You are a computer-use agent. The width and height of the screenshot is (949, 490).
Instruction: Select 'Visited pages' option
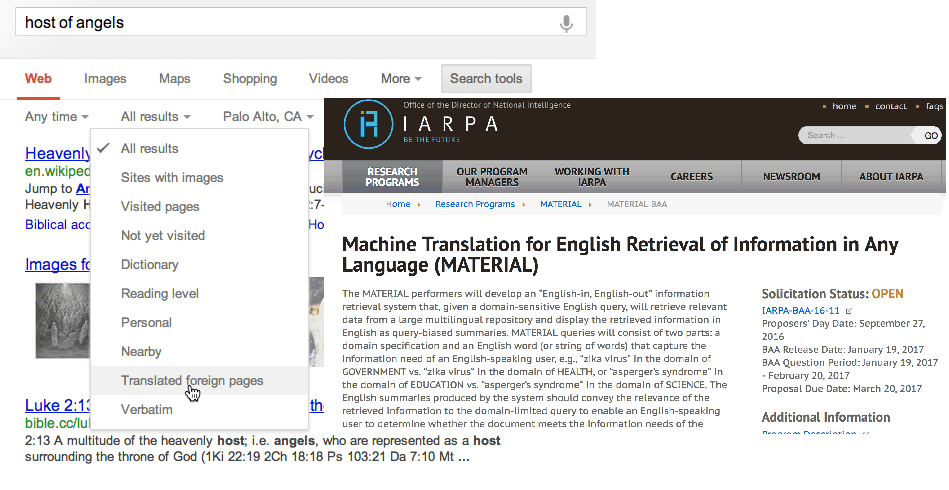pos(199,207)
